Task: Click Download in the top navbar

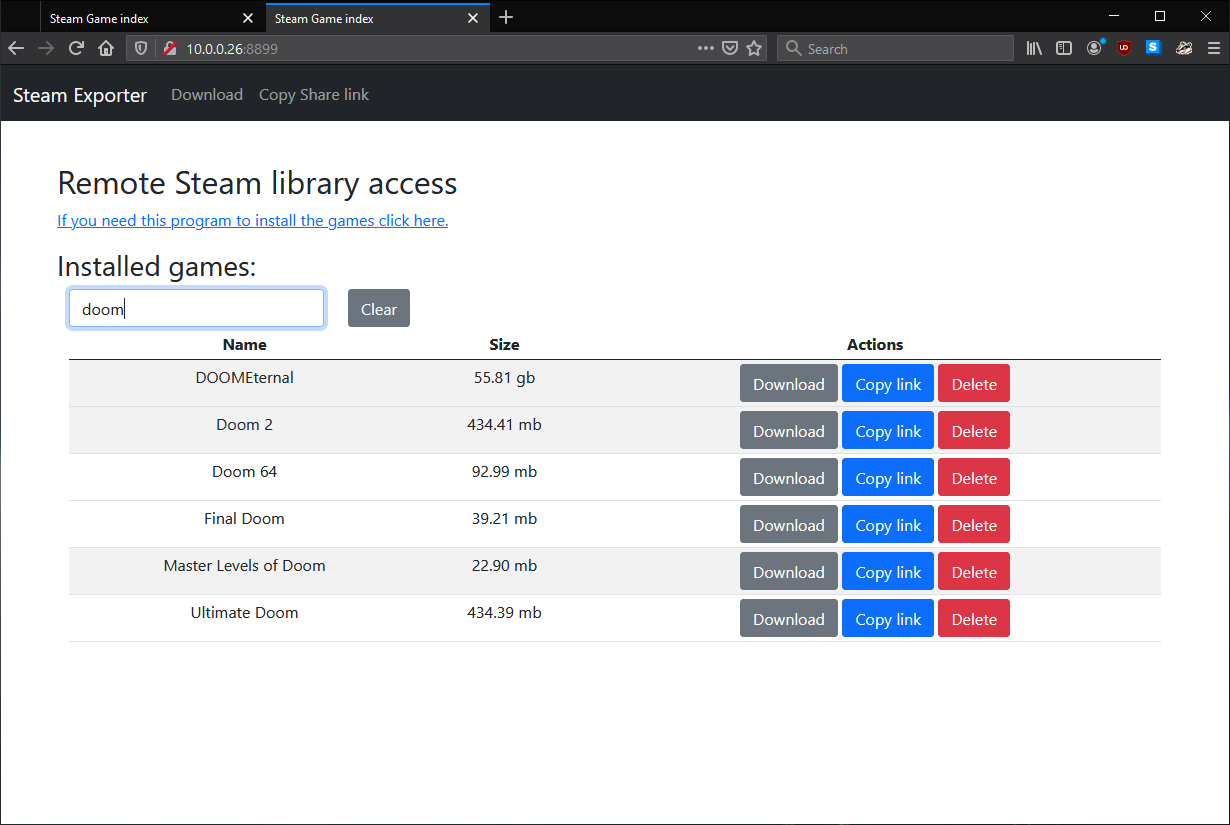Action: pyautogui.click(x=207, y=95)
